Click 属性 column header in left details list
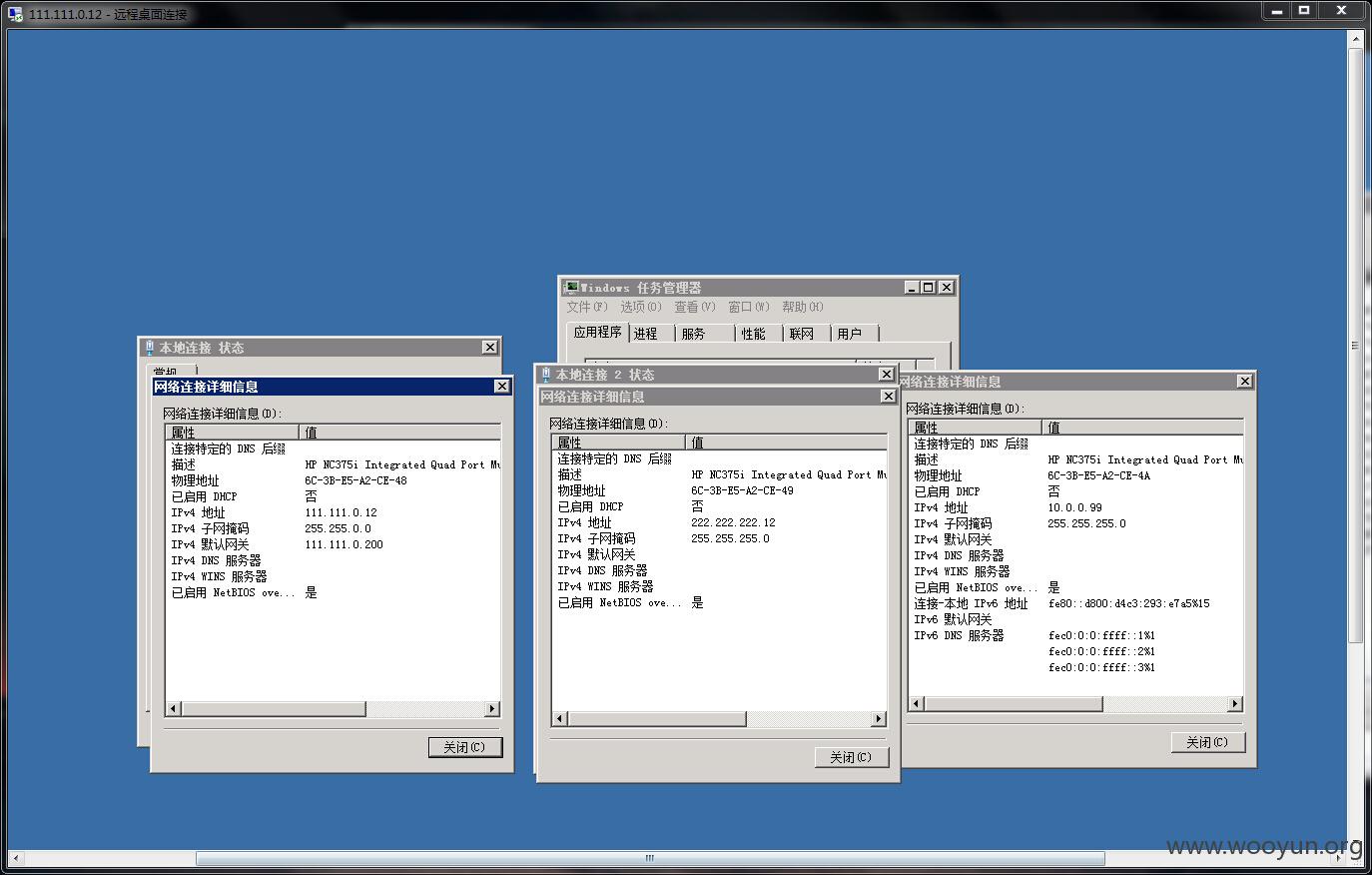The height and width of the screenshot is (875, 1372). [x=233, y=433]
